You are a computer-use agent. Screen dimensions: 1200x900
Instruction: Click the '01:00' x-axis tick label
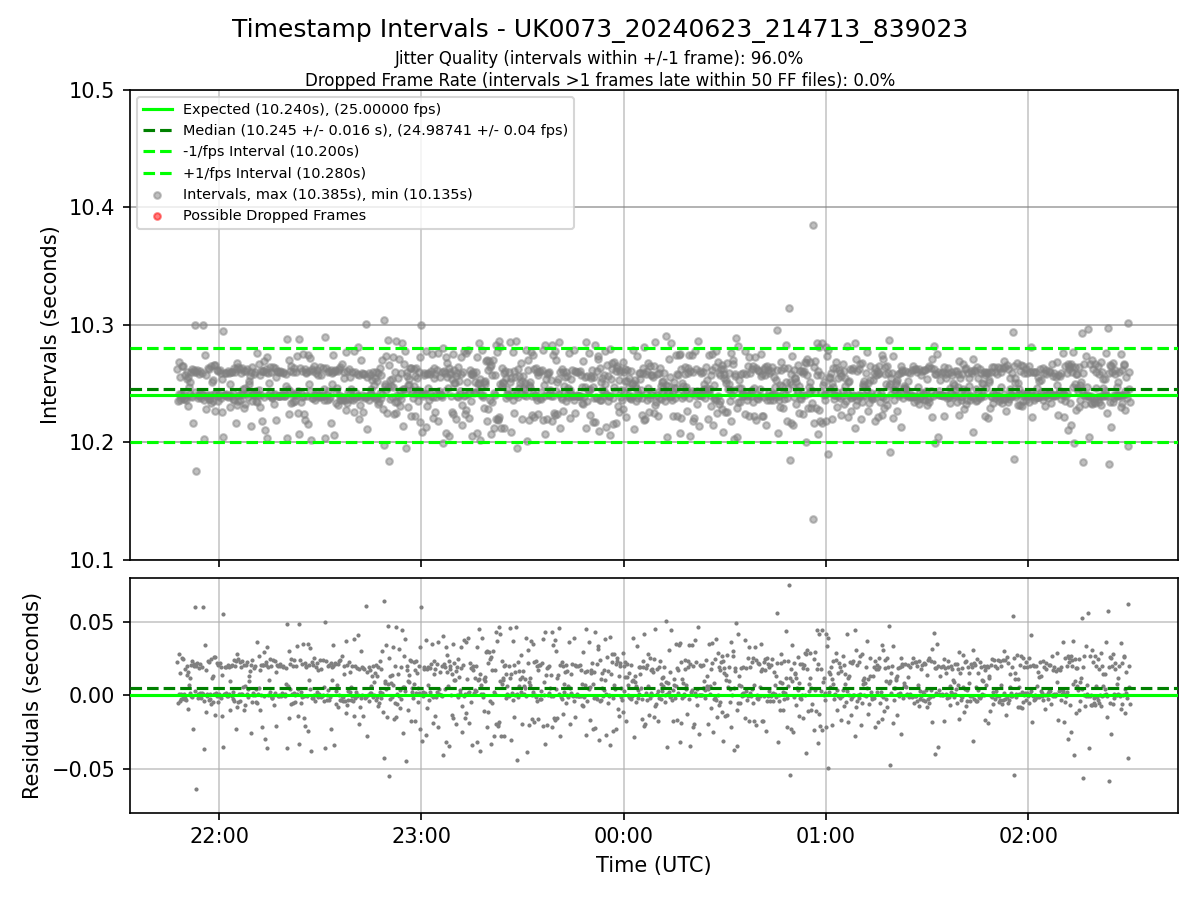825,834
